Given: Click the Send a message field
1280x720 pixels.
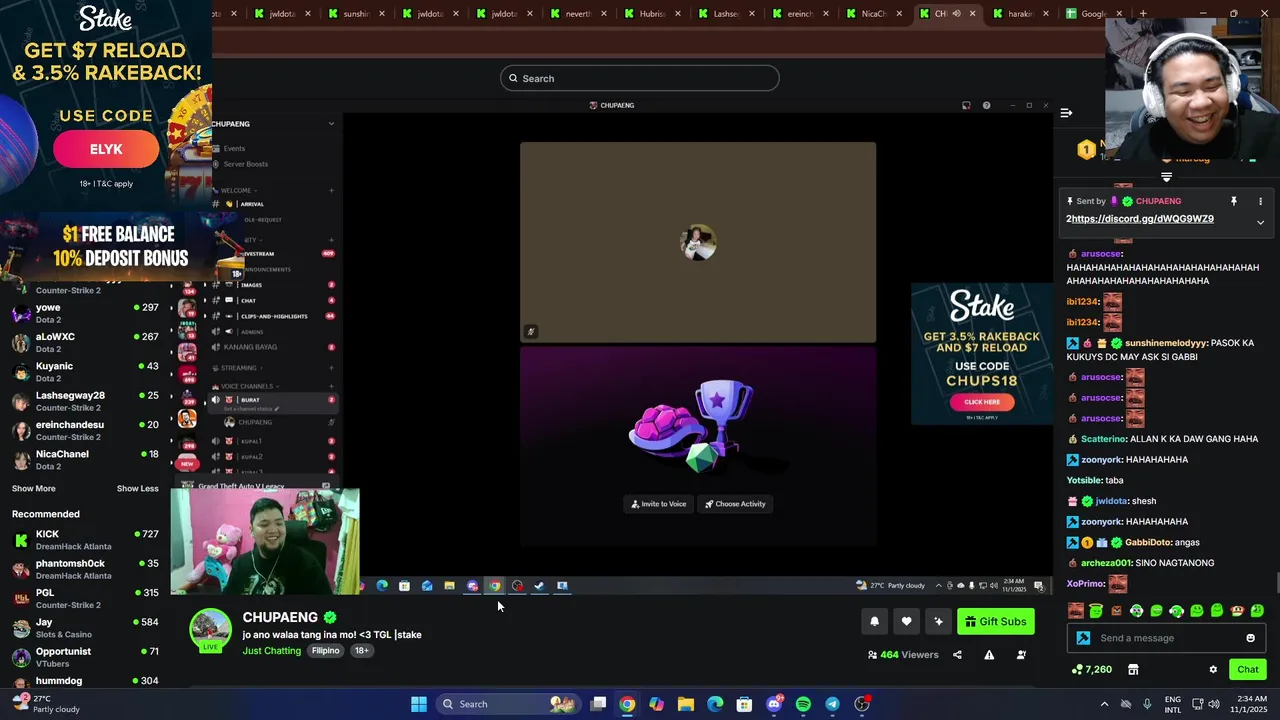Looking at the screenshot, I should pos(1164,638).
